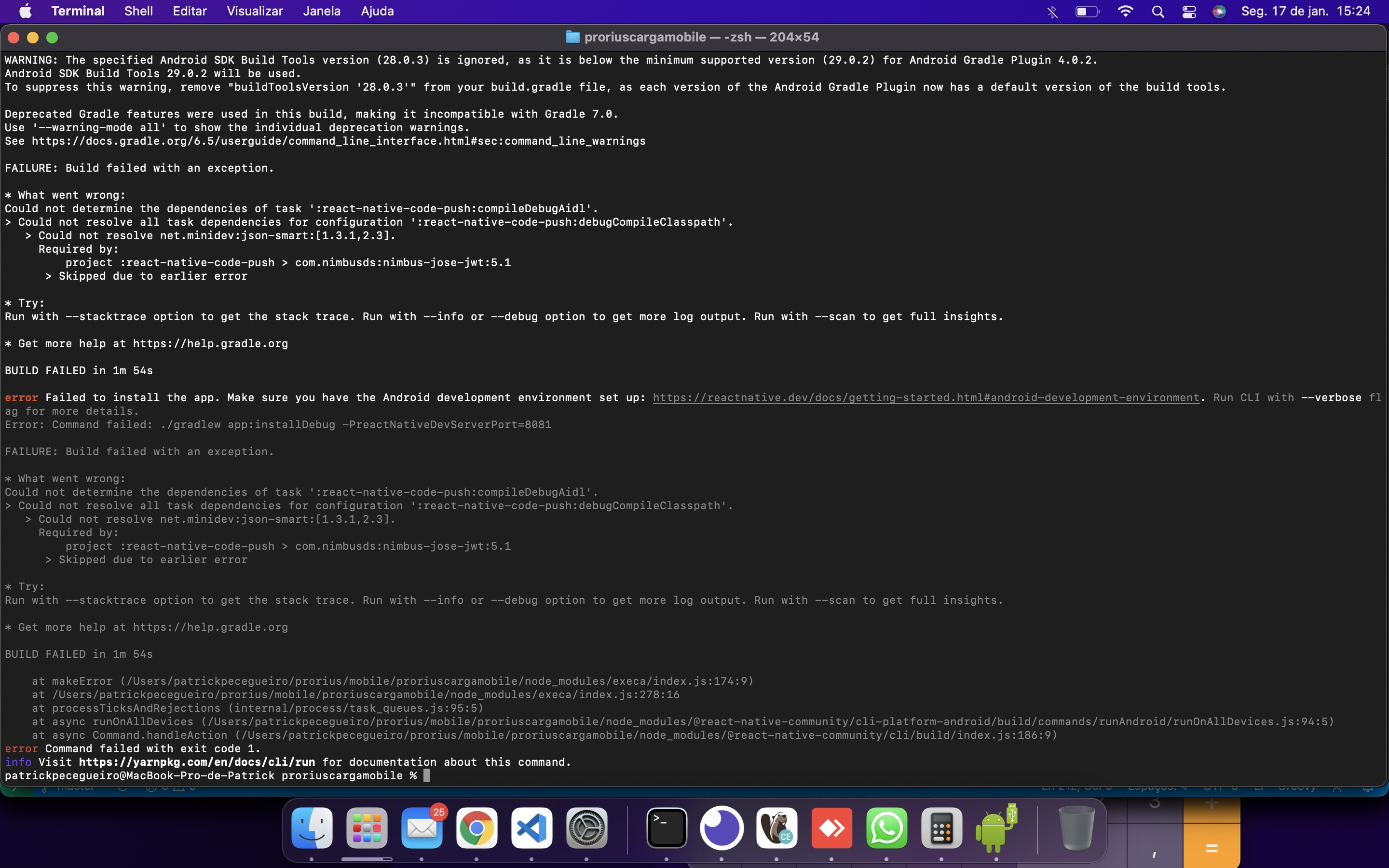Toggle Wi-Fi from the menu bar
This screenshot has width=1389, height=868.
(x=1126, y=11)
